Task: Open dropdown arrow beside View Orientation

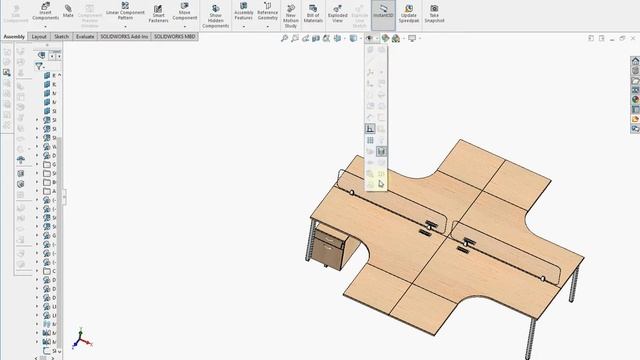Action: 344,38
